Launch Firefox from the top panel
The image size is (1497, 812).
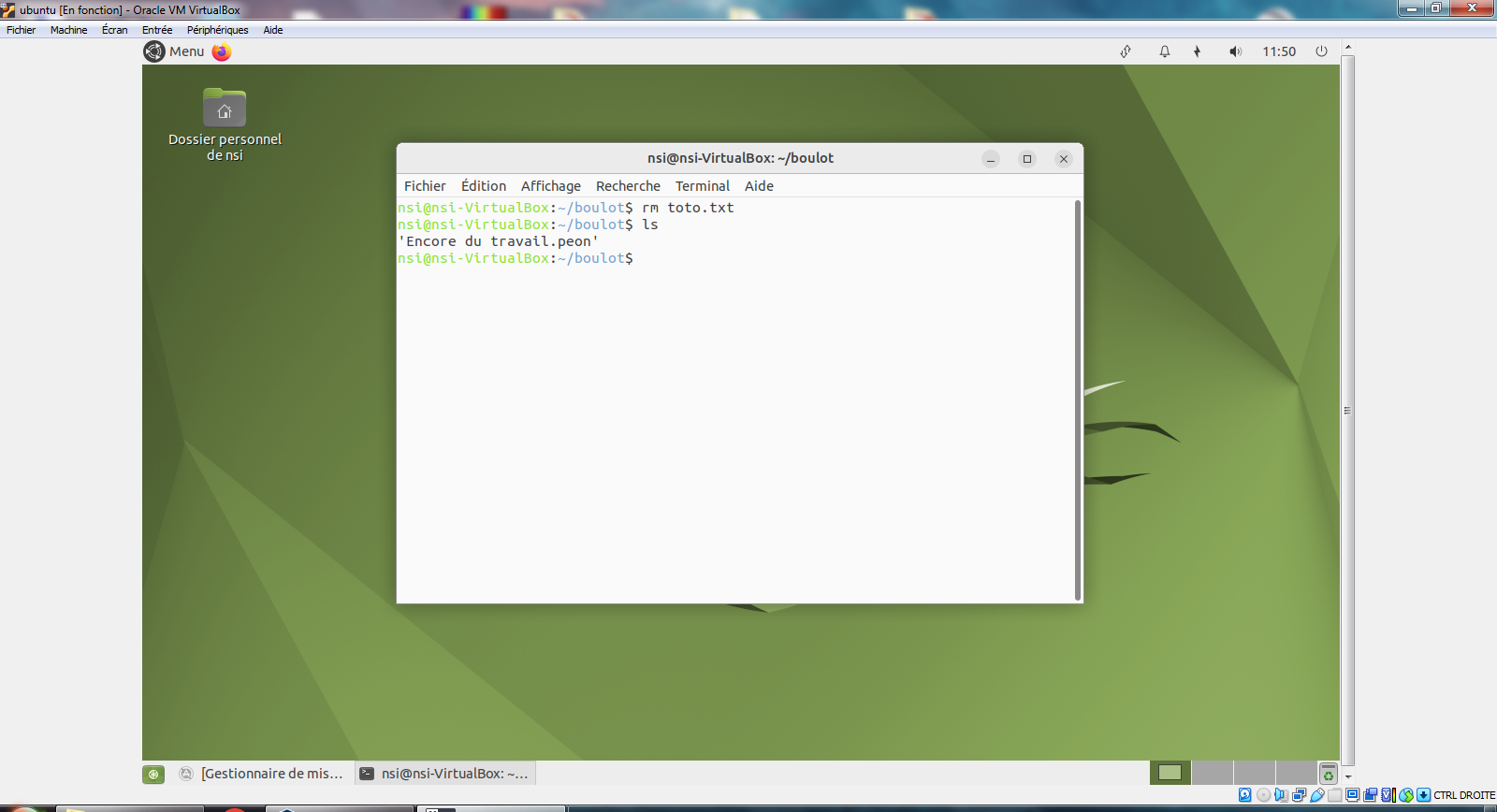pyautogui.click(x=222, y=51)
